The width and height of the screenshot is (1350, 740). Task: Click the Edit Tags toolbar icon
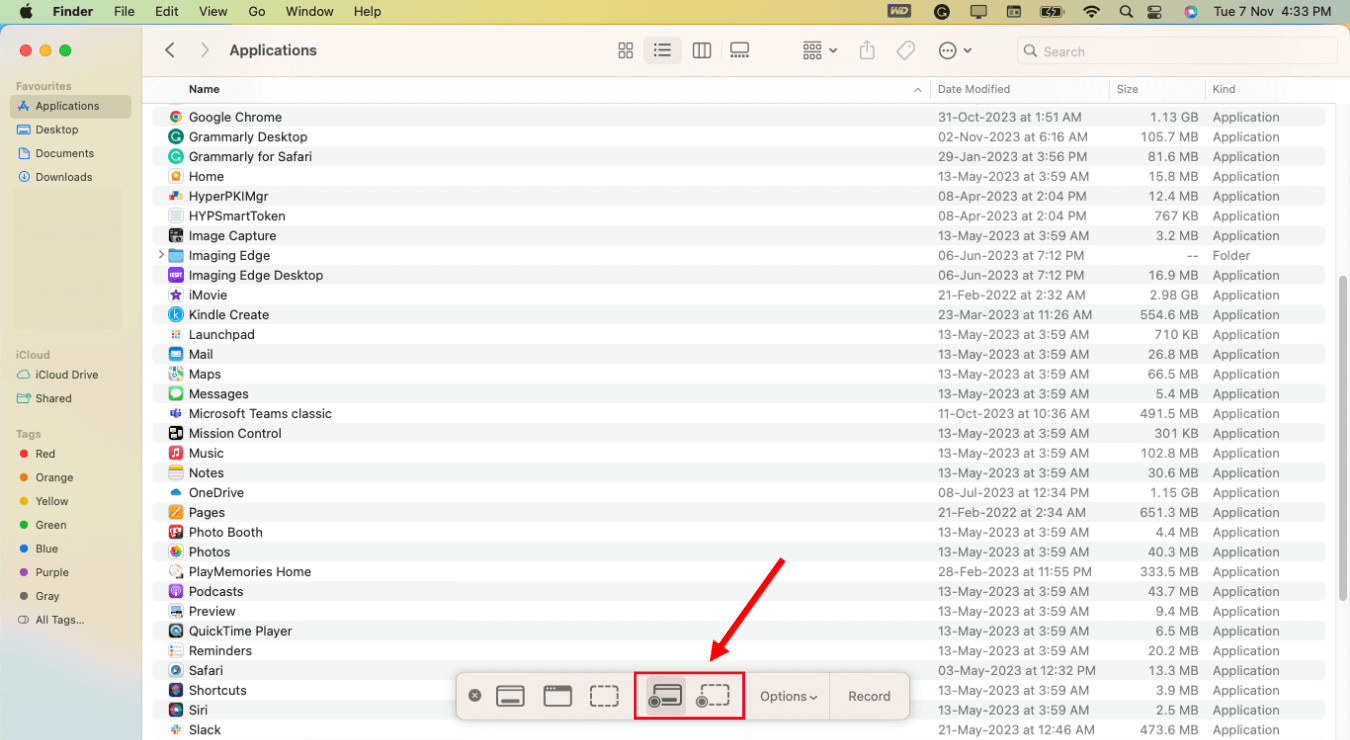tap(905, 50)
